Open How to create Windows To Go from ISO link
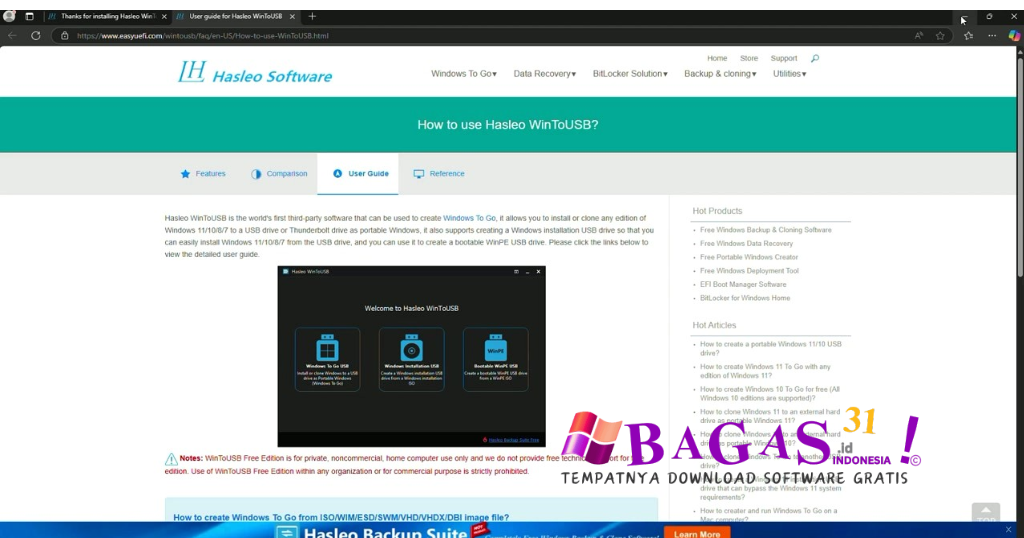This screenshot has width=1024, height=538. pos(341,517)
